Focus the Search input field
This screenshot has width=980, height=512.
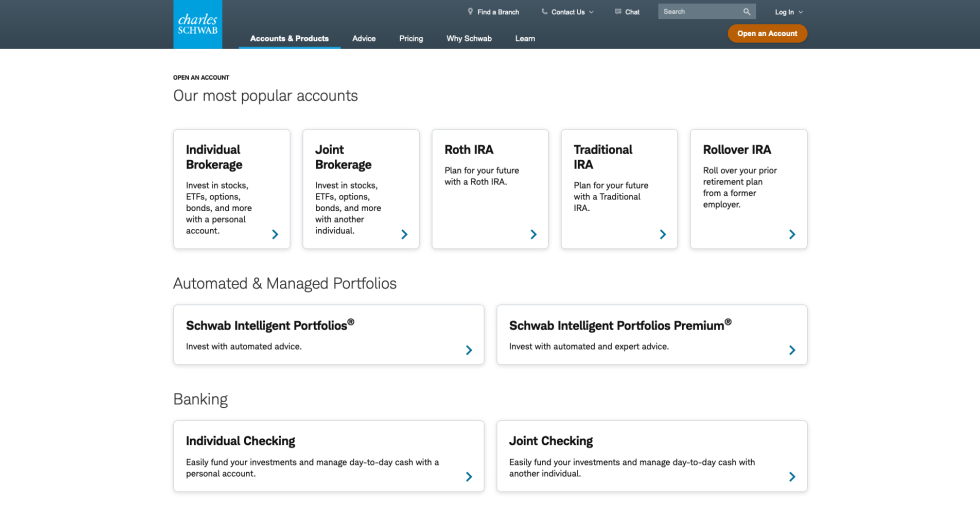698,12
